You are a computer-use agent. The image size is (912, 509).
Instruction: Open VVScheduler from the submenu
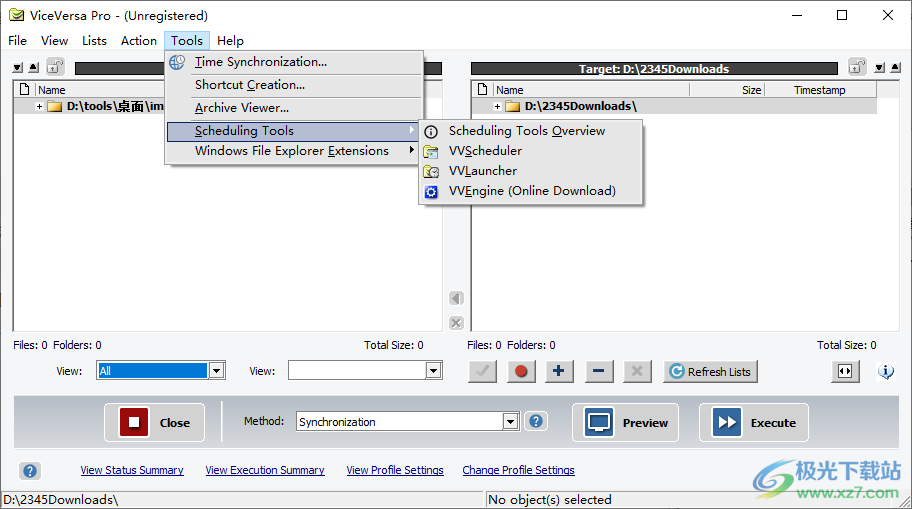(485, 151)
